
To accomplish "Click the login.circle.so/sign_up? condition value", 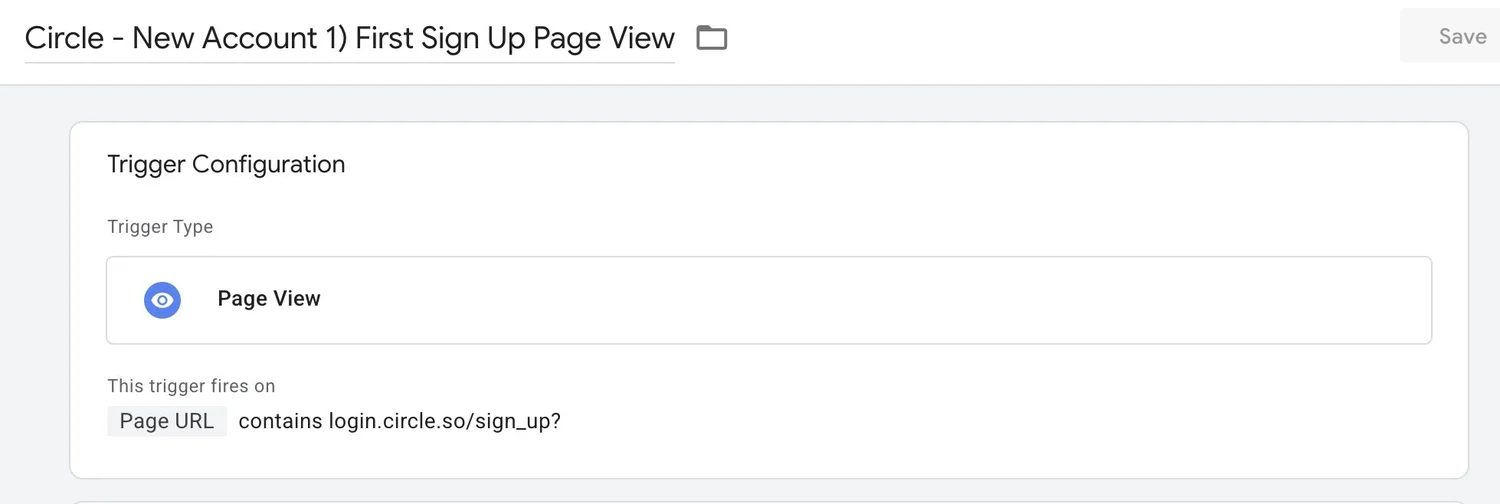I will coord(444,421).
